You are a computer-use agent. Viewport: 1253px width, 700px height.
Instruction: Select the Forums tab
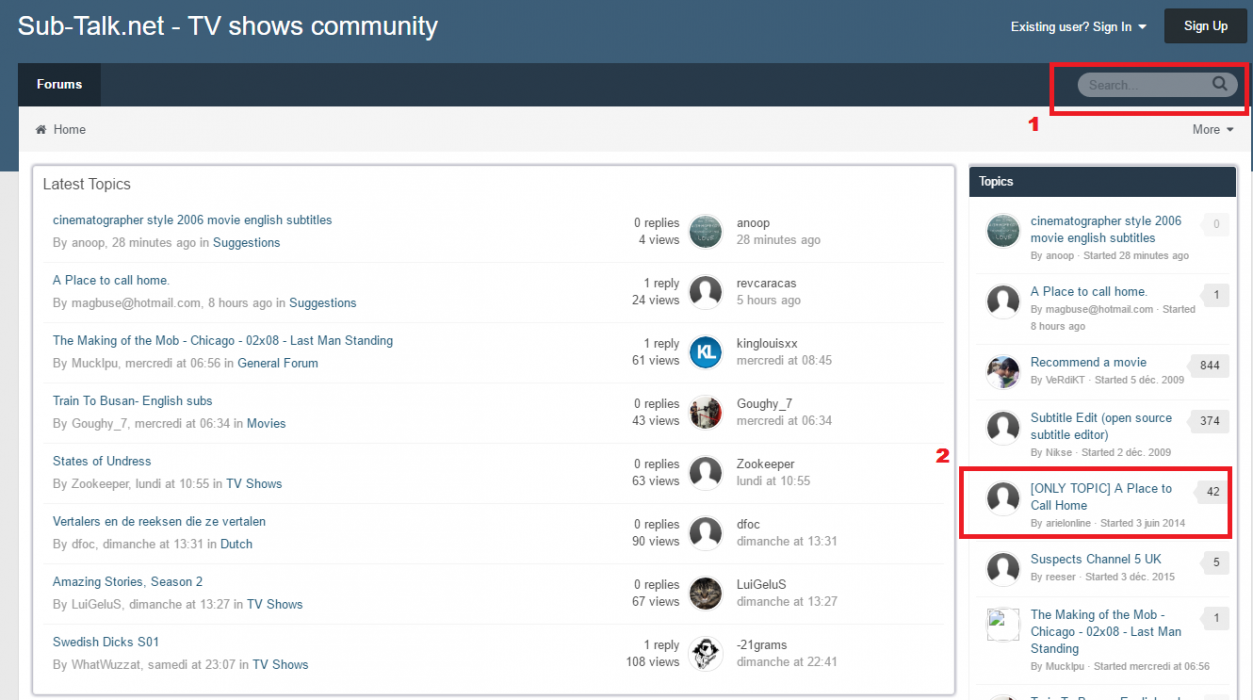59,84
